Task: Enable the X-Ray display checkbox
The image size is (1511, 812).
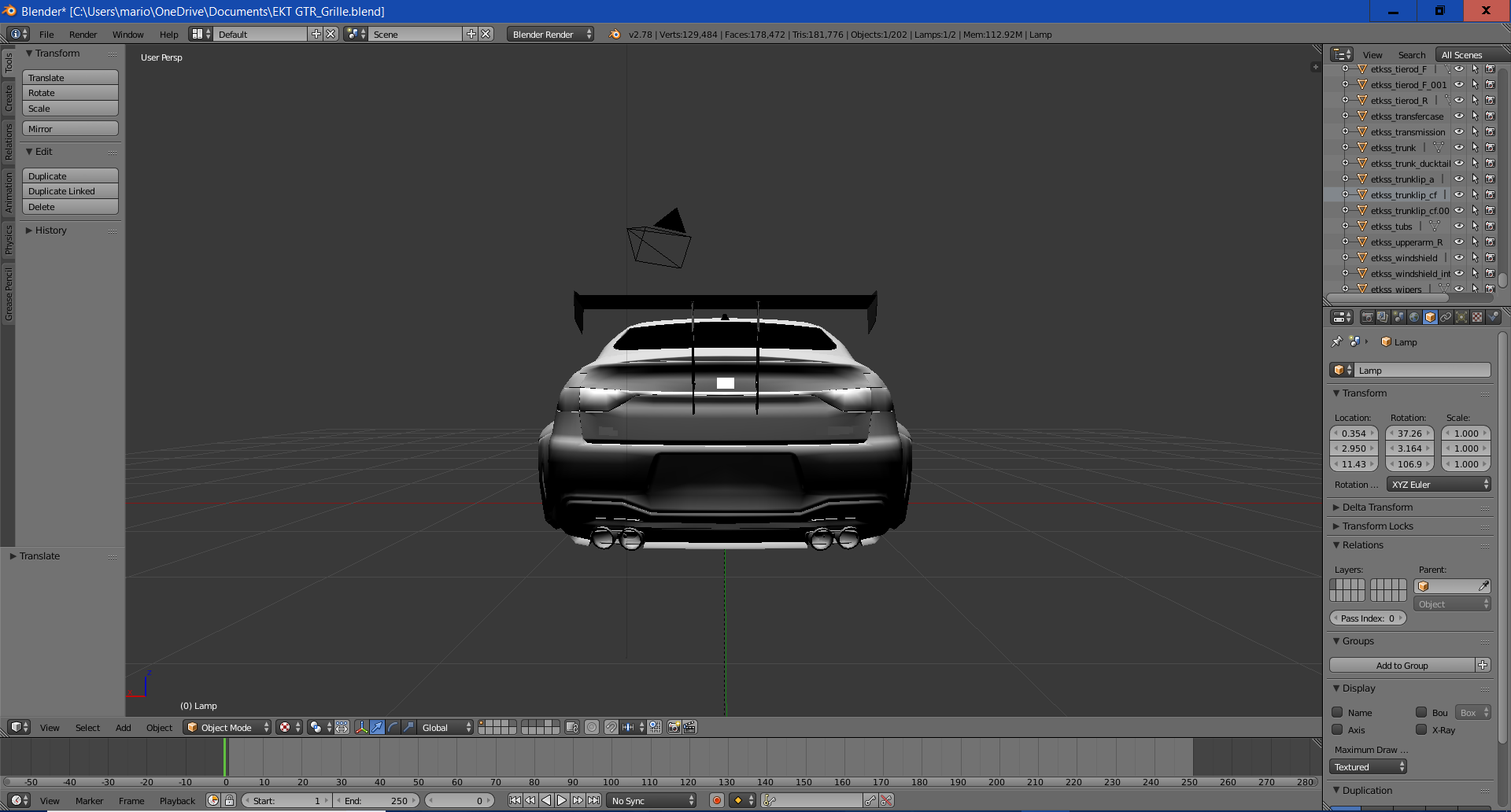Action: pos(1421,729)
